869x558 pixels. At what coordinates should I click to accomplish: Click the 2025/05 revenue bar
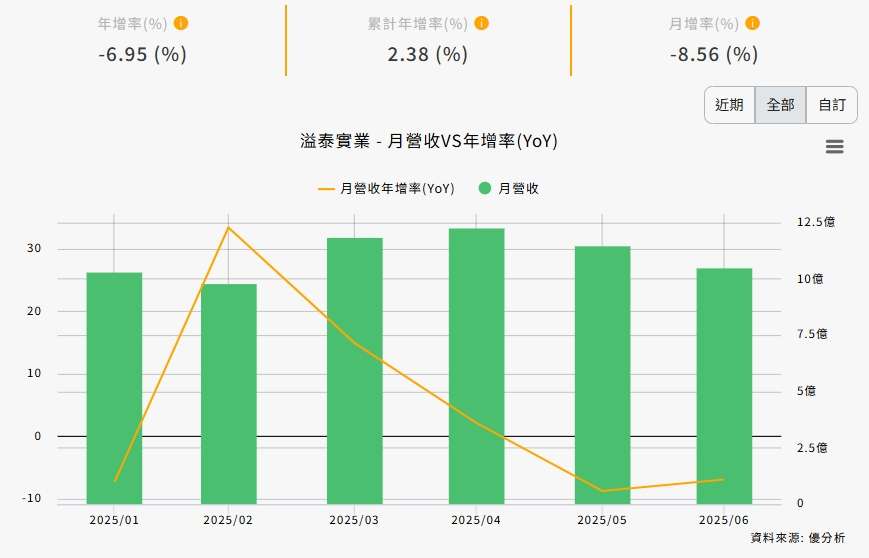tap(602, 375)
